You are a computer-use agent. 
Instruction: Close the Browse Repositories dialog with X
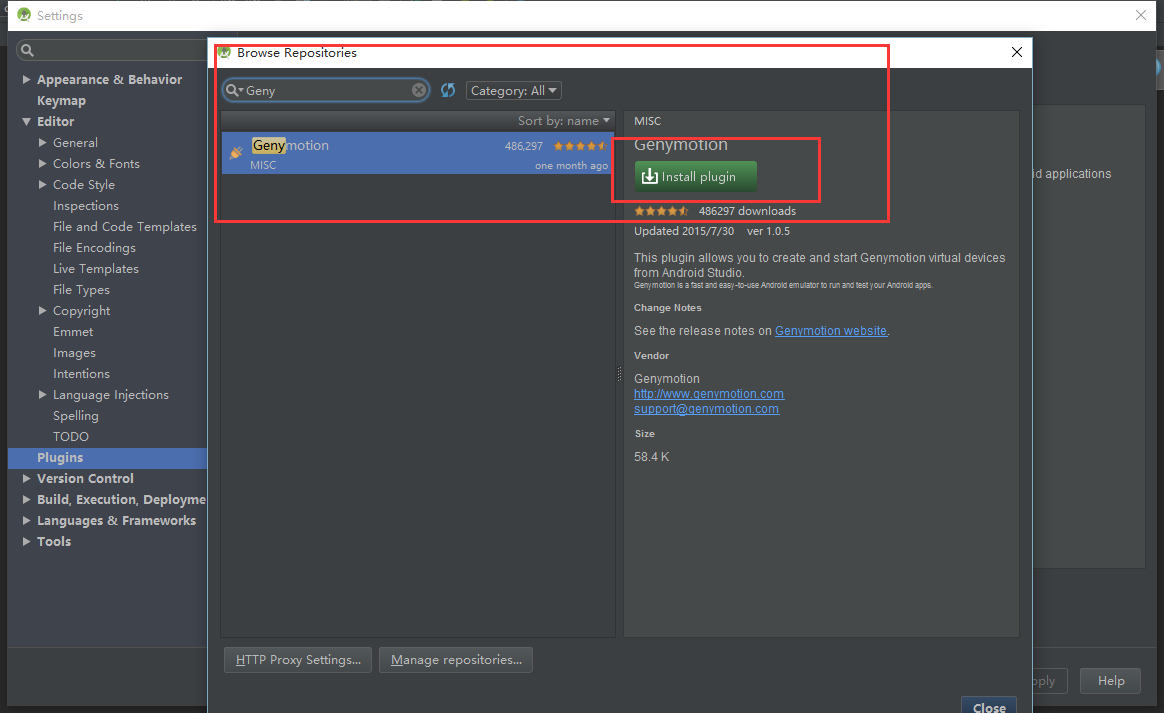pyautogui.click(x=1017, y=52)
